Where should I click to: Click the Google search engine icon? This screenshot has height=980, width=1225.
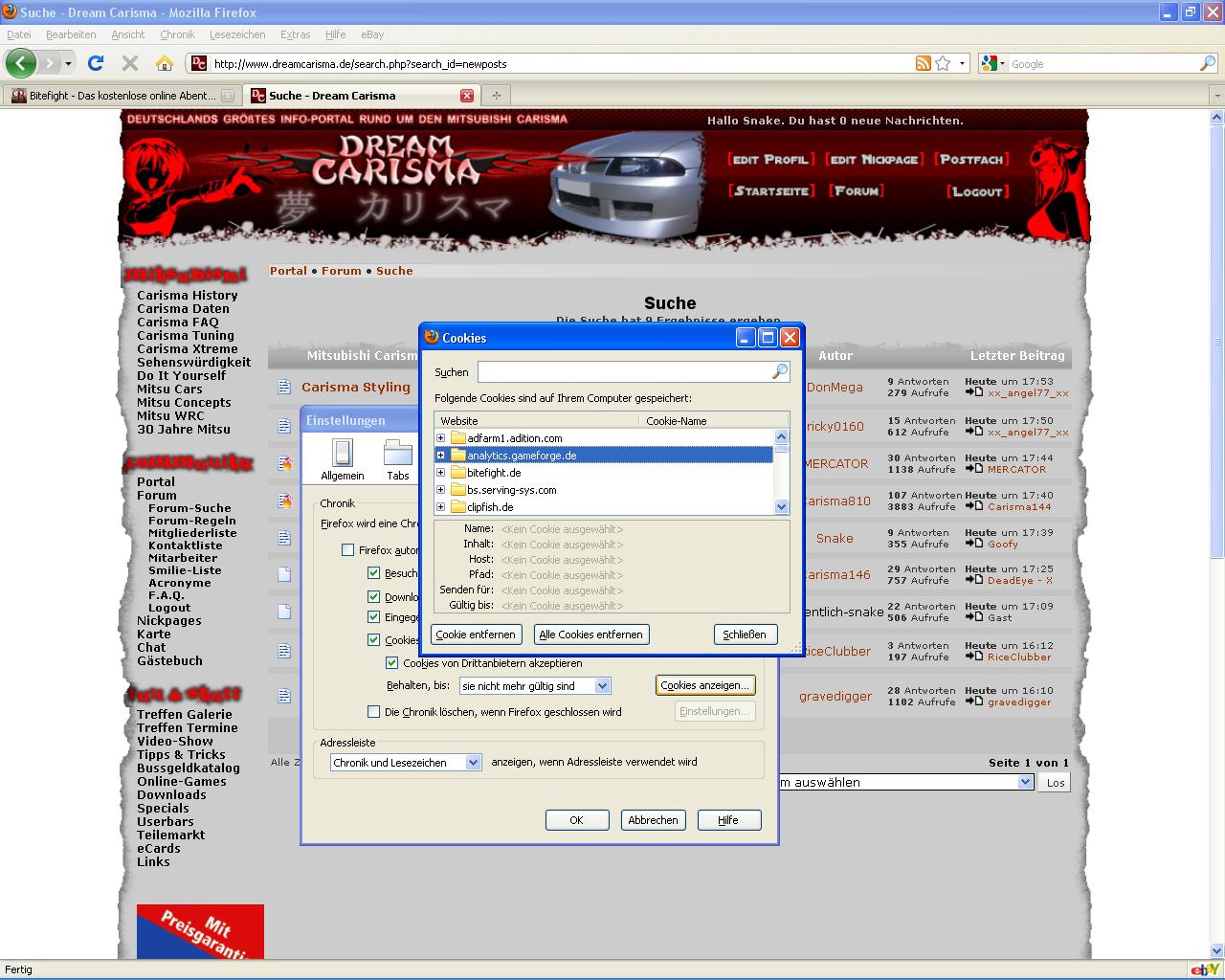point(990,63)
